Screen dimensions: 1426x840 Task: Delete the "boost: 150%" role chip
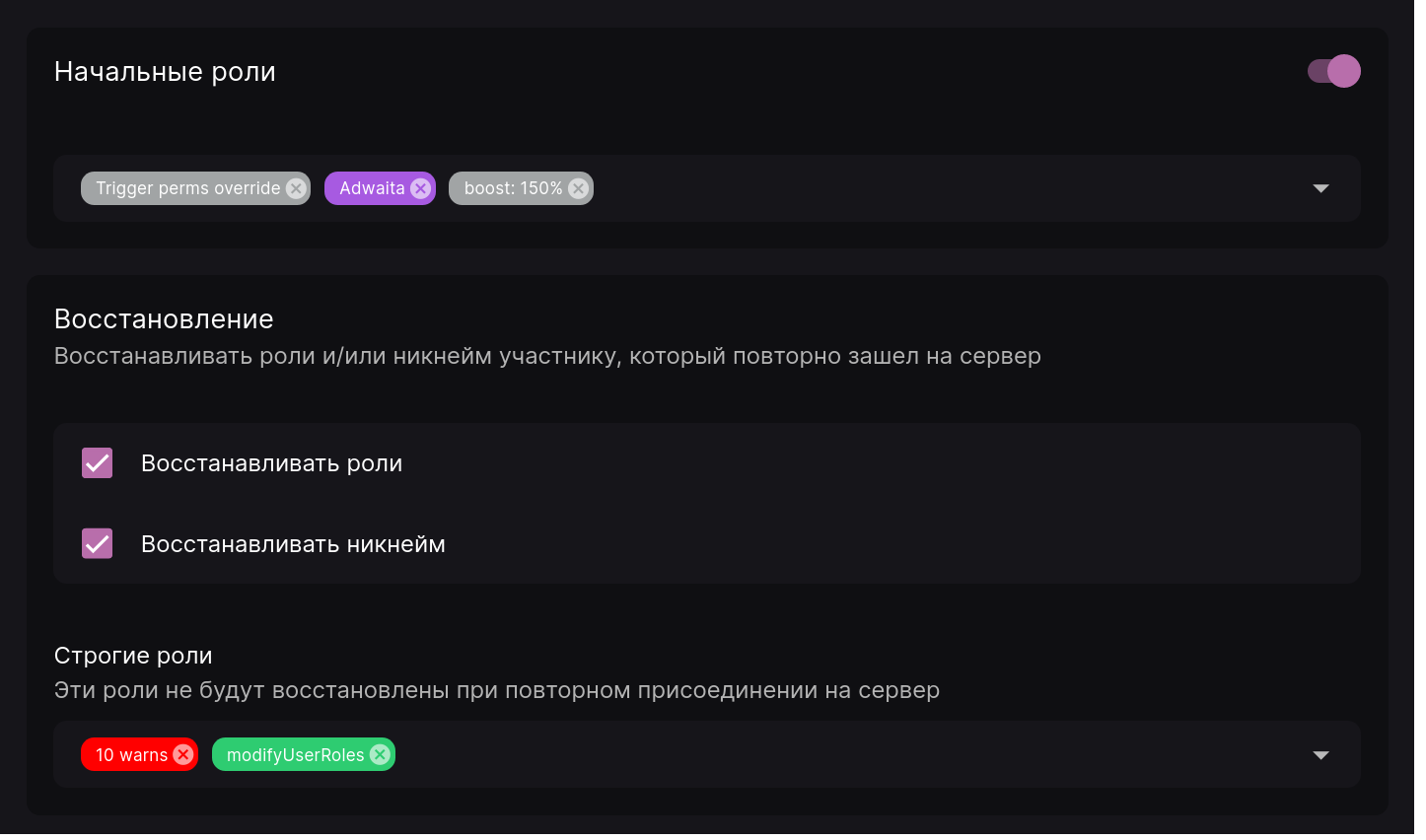tap(578, 187)
